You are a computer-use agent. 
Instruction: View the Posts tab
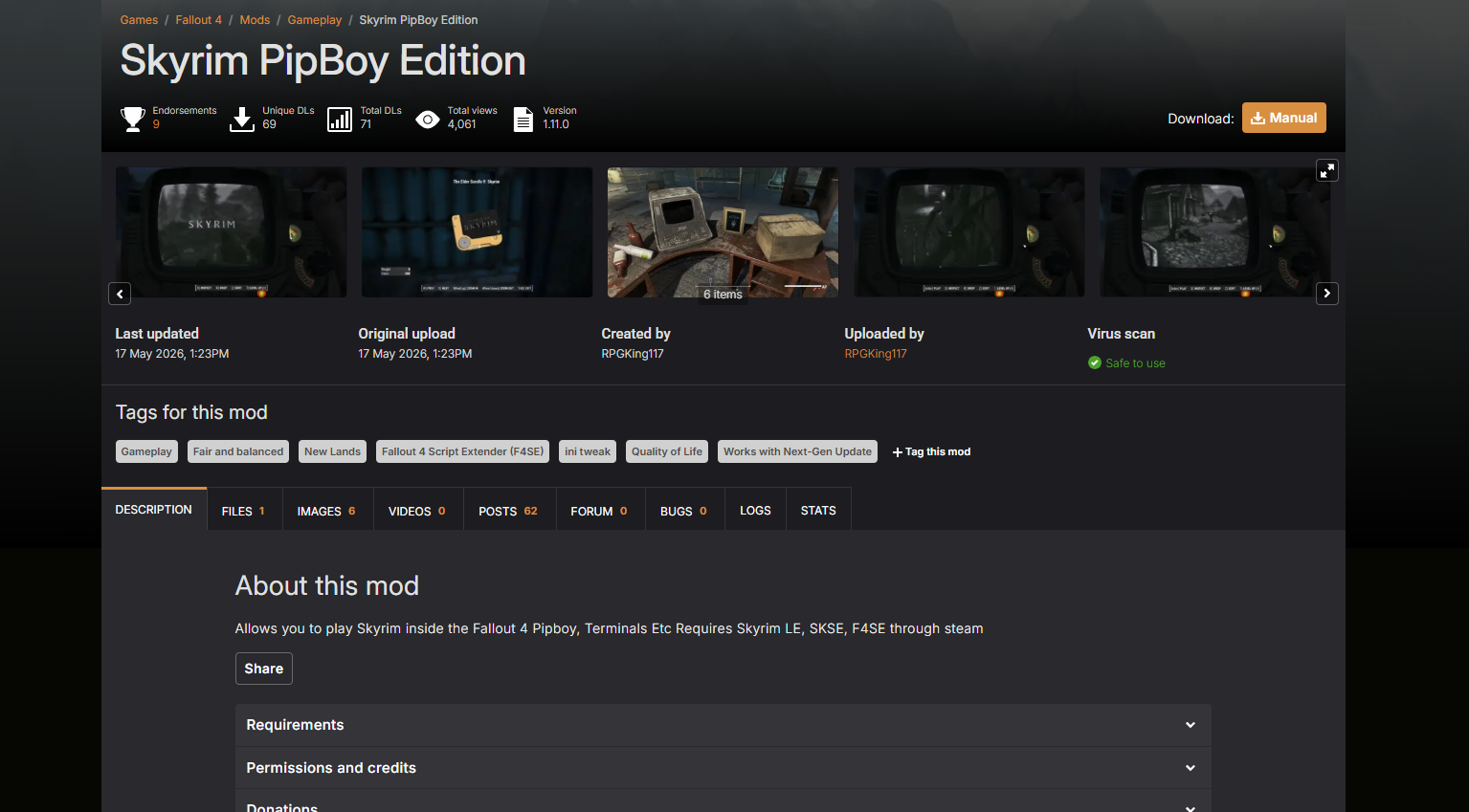click(509, 511)
